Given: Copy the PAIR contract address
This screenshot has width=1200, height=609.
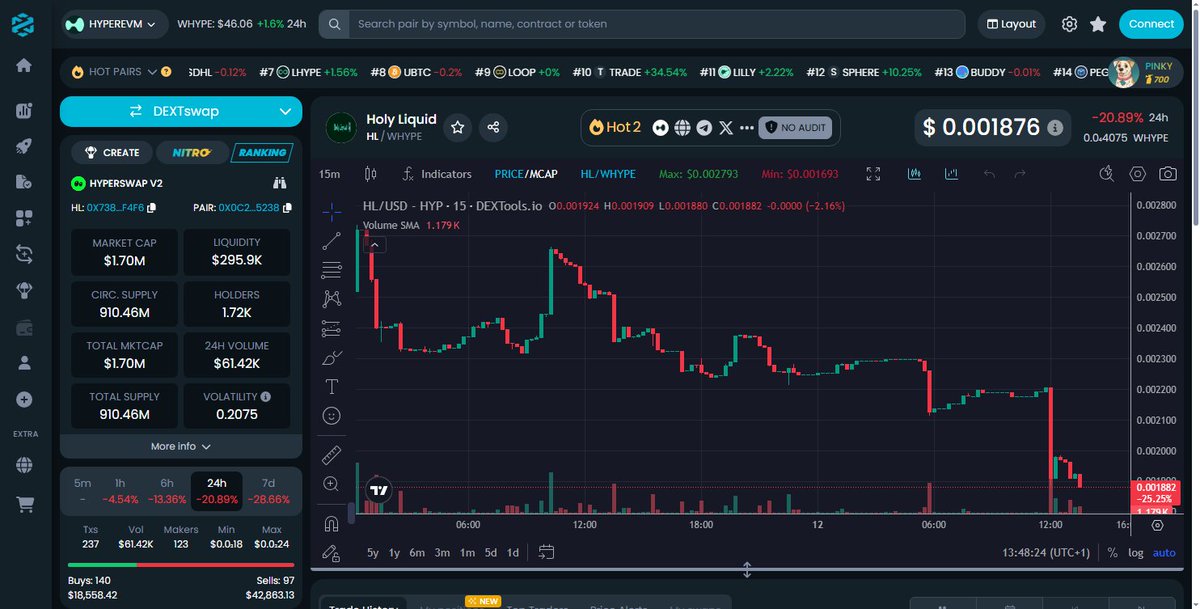Looking at the screenshot, I should [x=287, y=208].
